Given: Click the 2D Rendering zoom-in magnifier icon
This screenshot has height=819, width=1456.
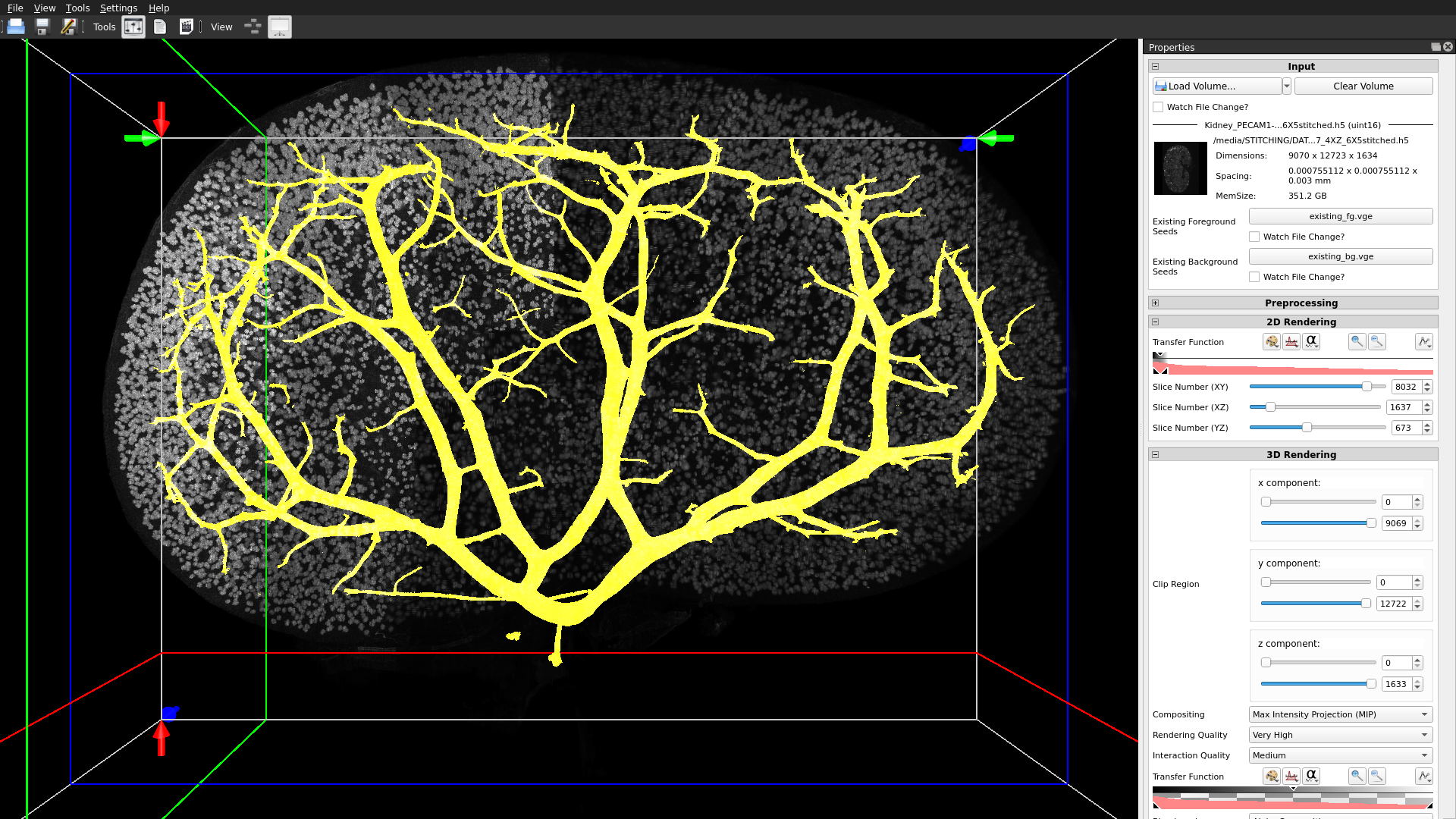Looking at the screenshot, I should (x=1357, y=342).
